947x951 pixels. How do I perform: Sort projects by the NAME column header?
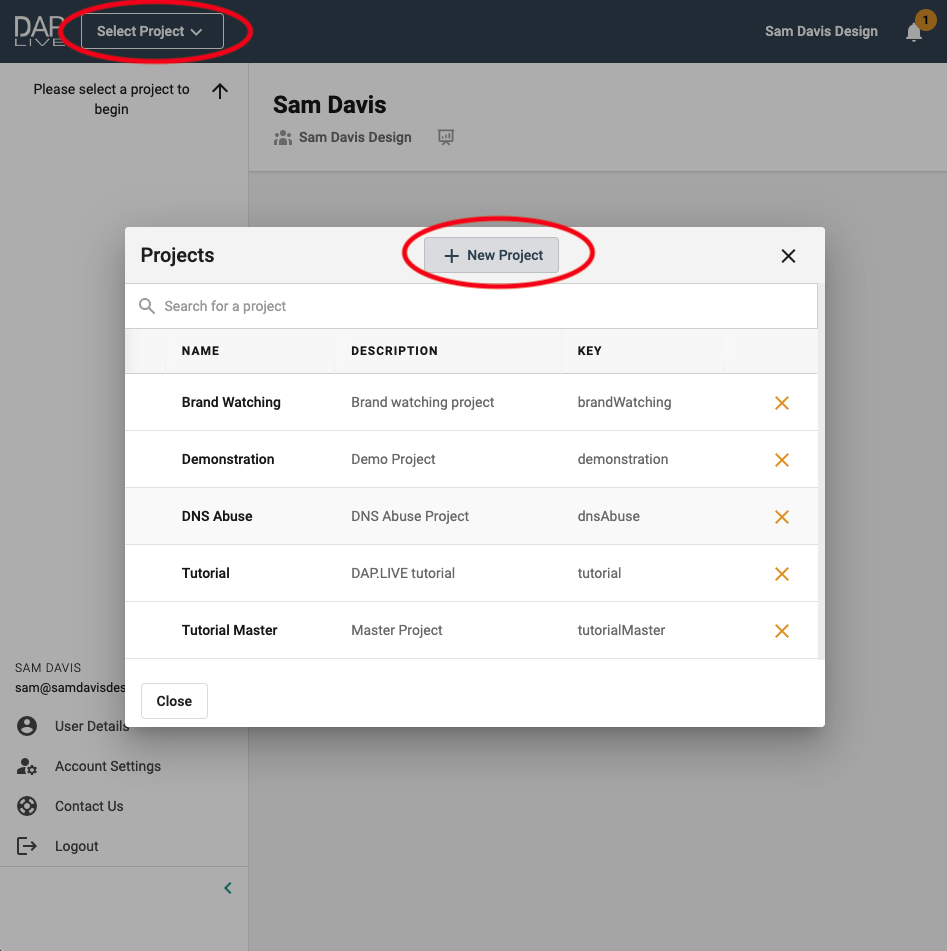[200, 351]
